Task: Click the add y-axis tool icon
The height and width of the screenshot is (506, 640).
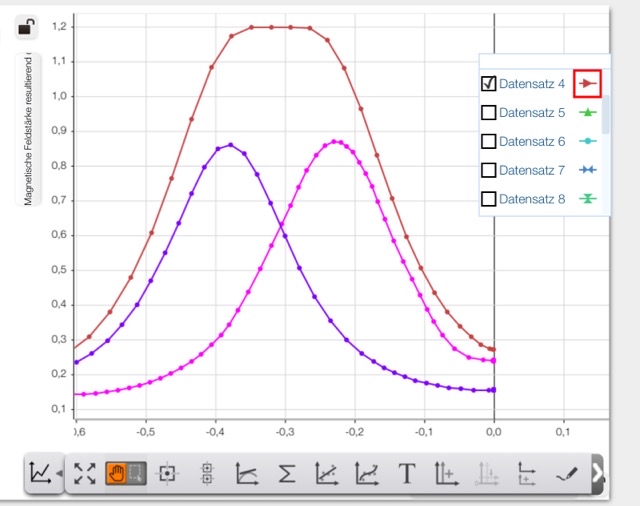Action: pos(445,473)
